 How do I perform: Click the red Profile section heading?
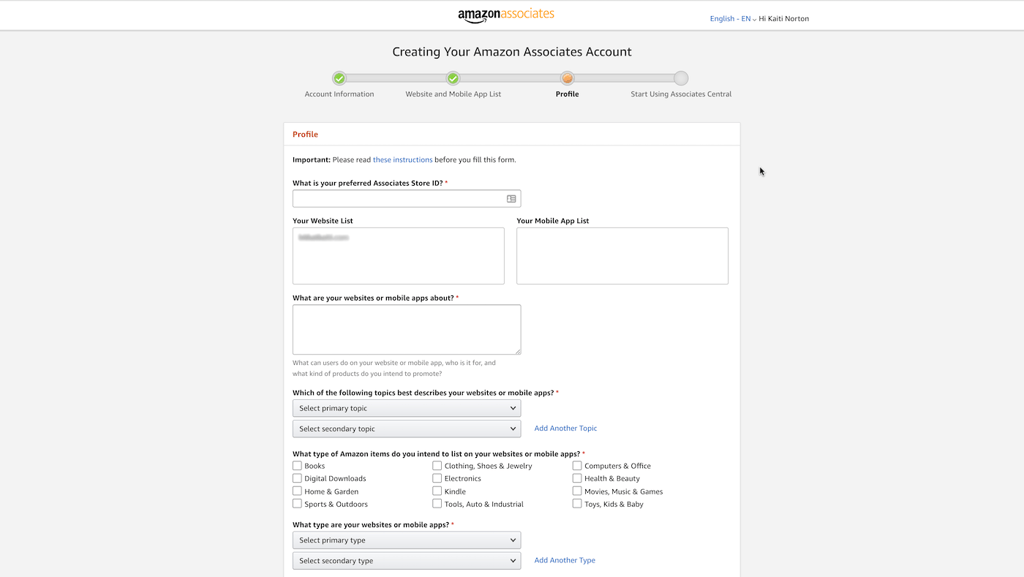pyautogui.click(x=305, y=134)
